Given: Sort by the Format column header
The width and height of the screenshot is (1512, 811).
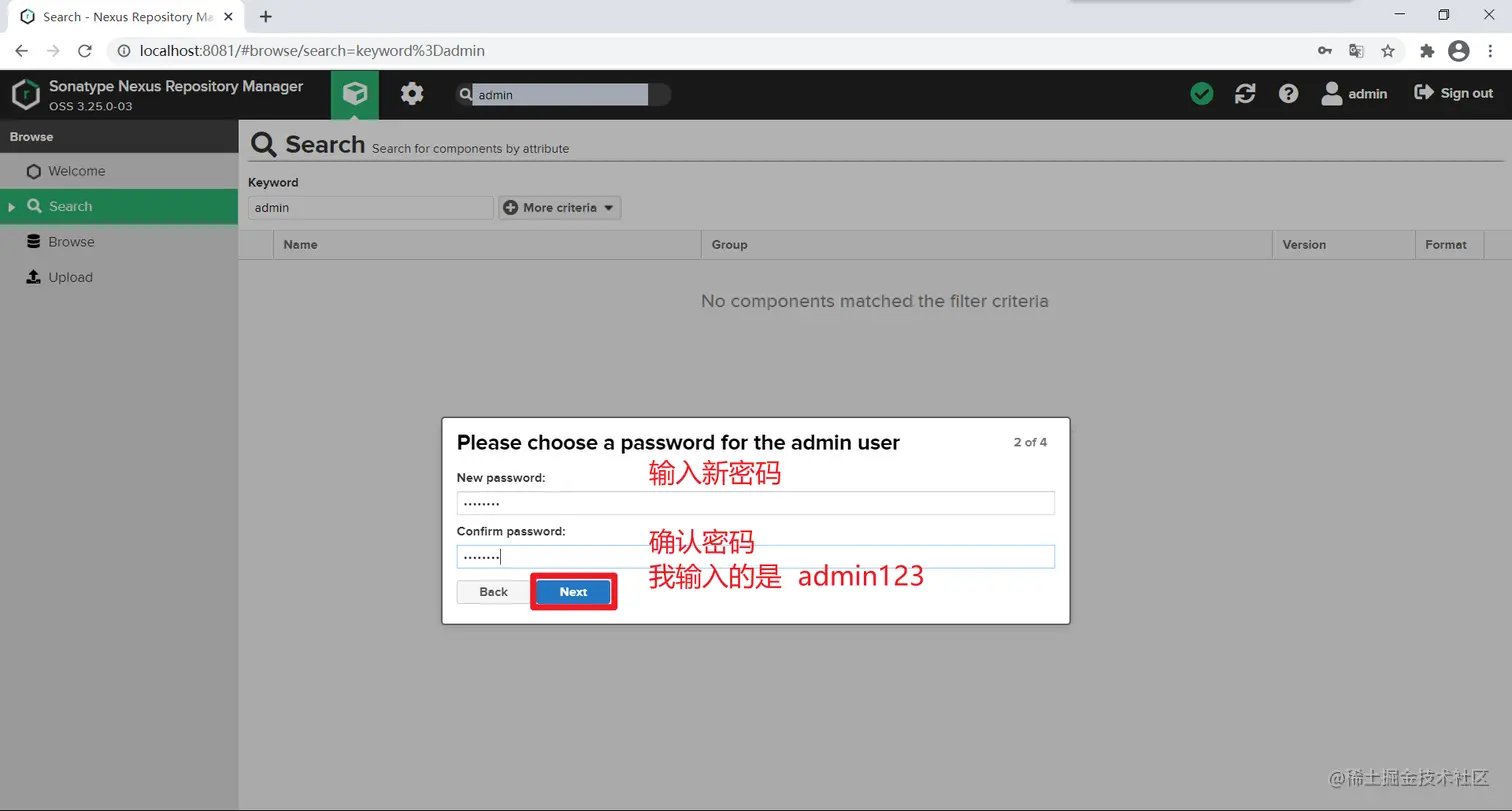Looking at the screenshot, I should pyautogui.click(x=1449, y=245).
